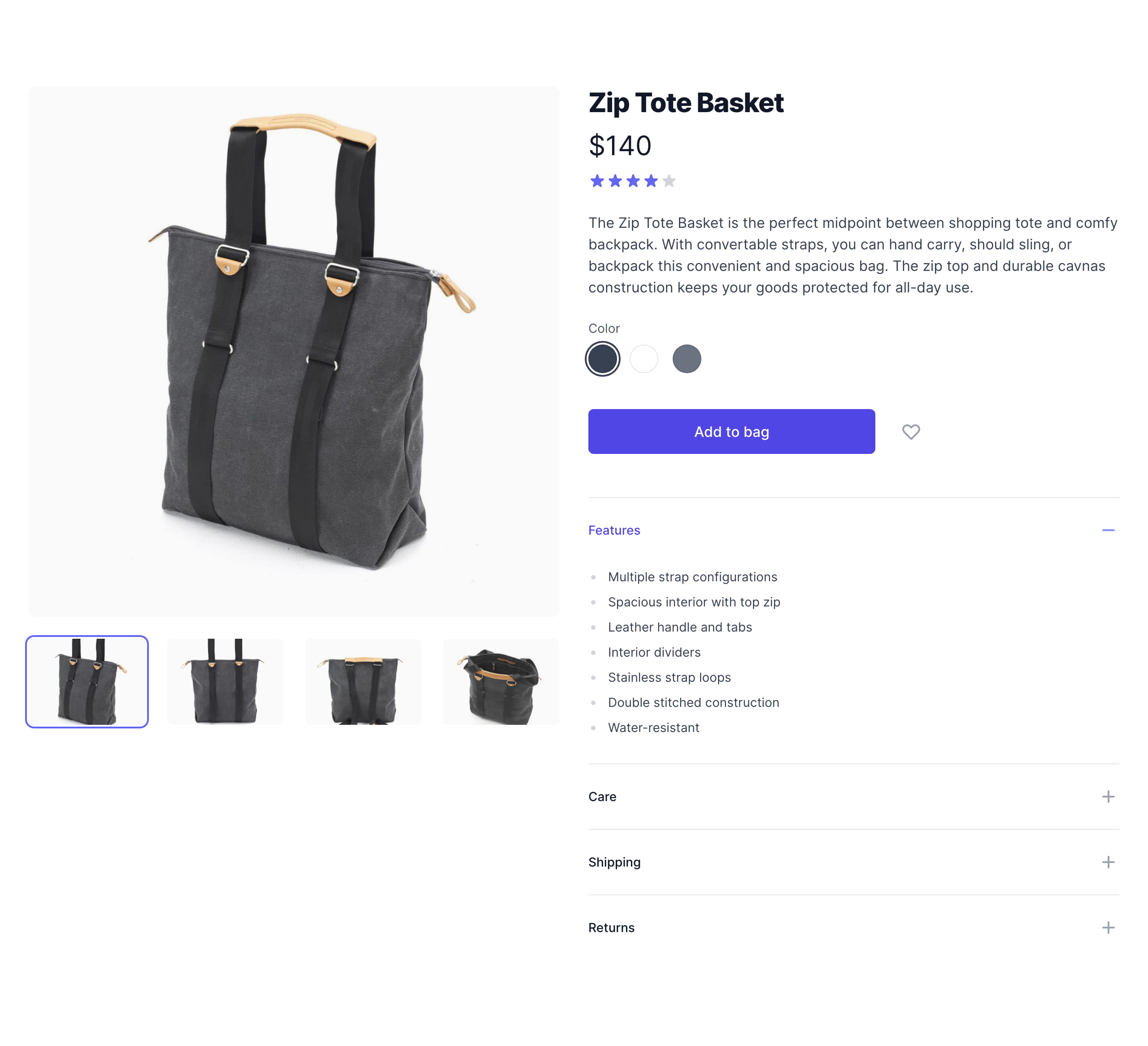Select the second front-view bag thumbnail
This screenshot has height=1046, width=1148.
point(225,681)
